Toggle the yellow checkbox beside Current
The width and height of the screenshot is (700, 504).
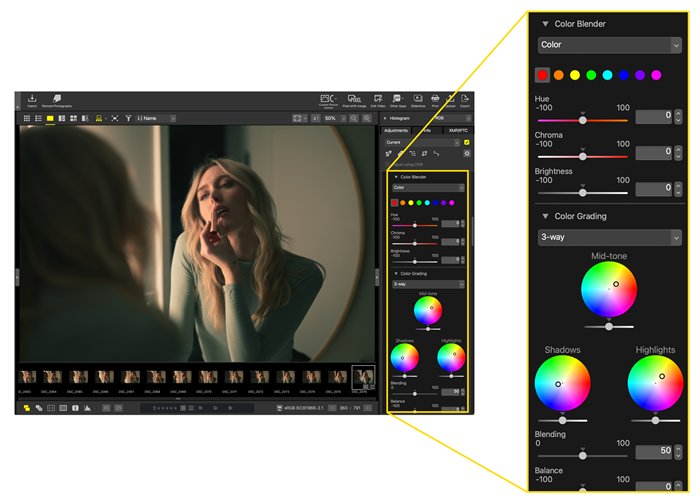click(466, 142)
